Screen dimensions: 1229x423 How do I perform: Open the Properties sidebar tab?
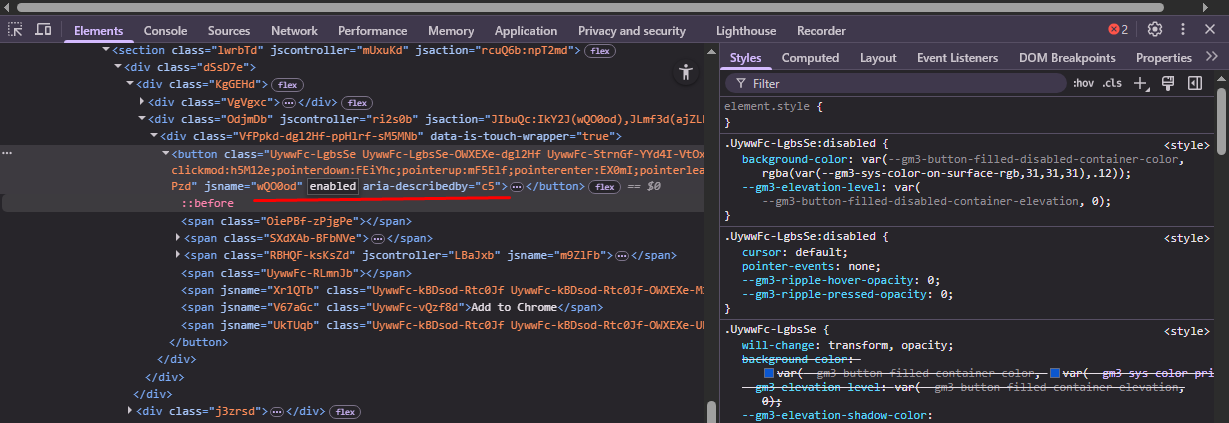pyautogui.click(x=1164, y=58)
